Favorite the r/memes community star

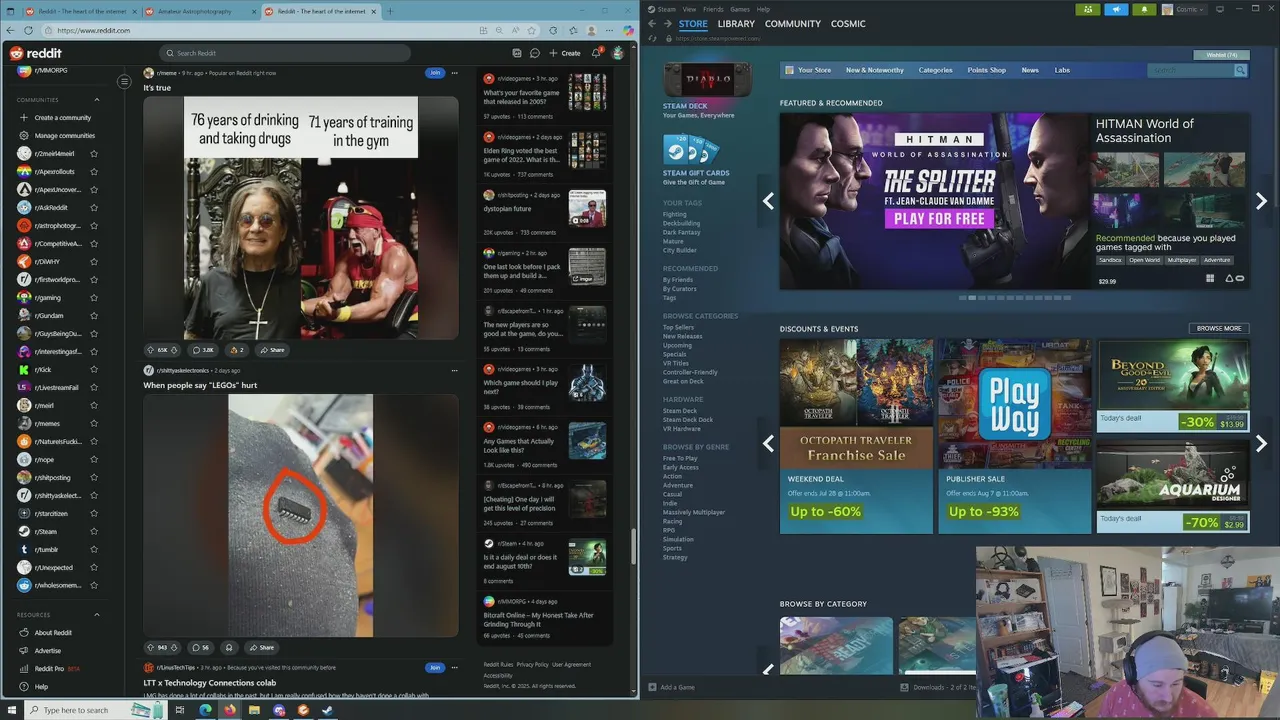pyautogui.click(x=94, y=423)
